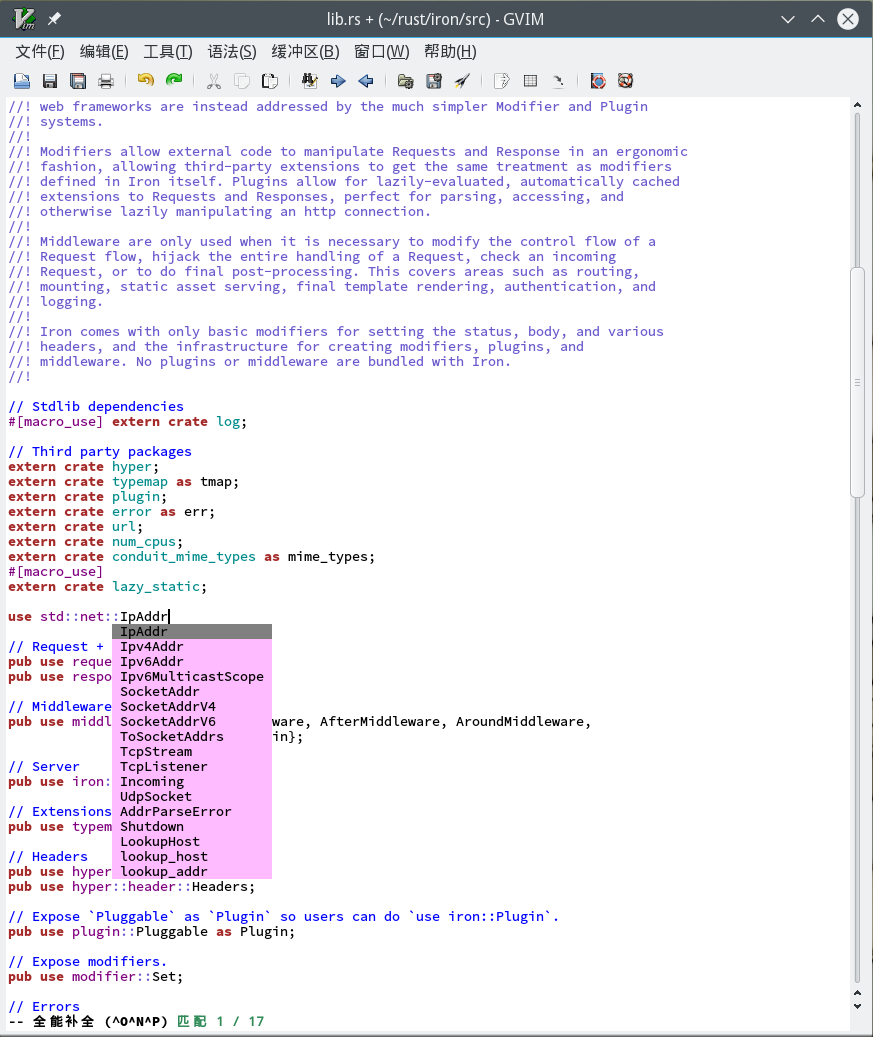Select lookup_host in the completion popup

coord(163,857)
